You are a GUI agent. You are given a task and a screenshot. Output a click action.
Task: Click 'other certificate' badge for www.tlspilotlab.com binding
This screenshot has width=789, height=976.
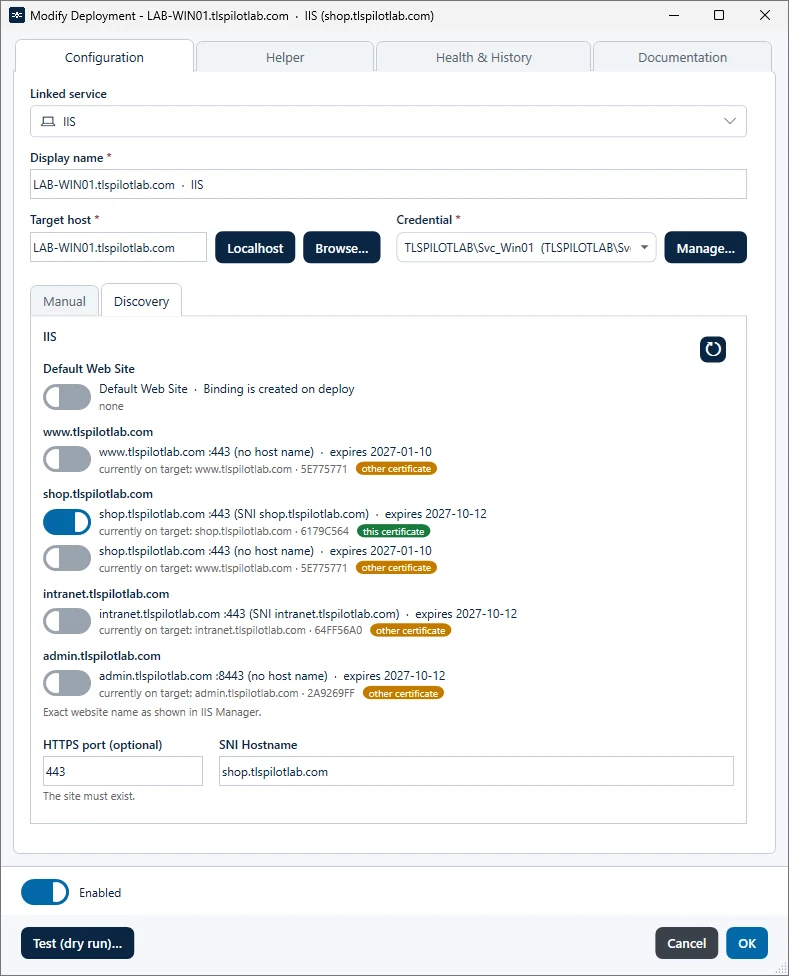(x=396, y=469)
